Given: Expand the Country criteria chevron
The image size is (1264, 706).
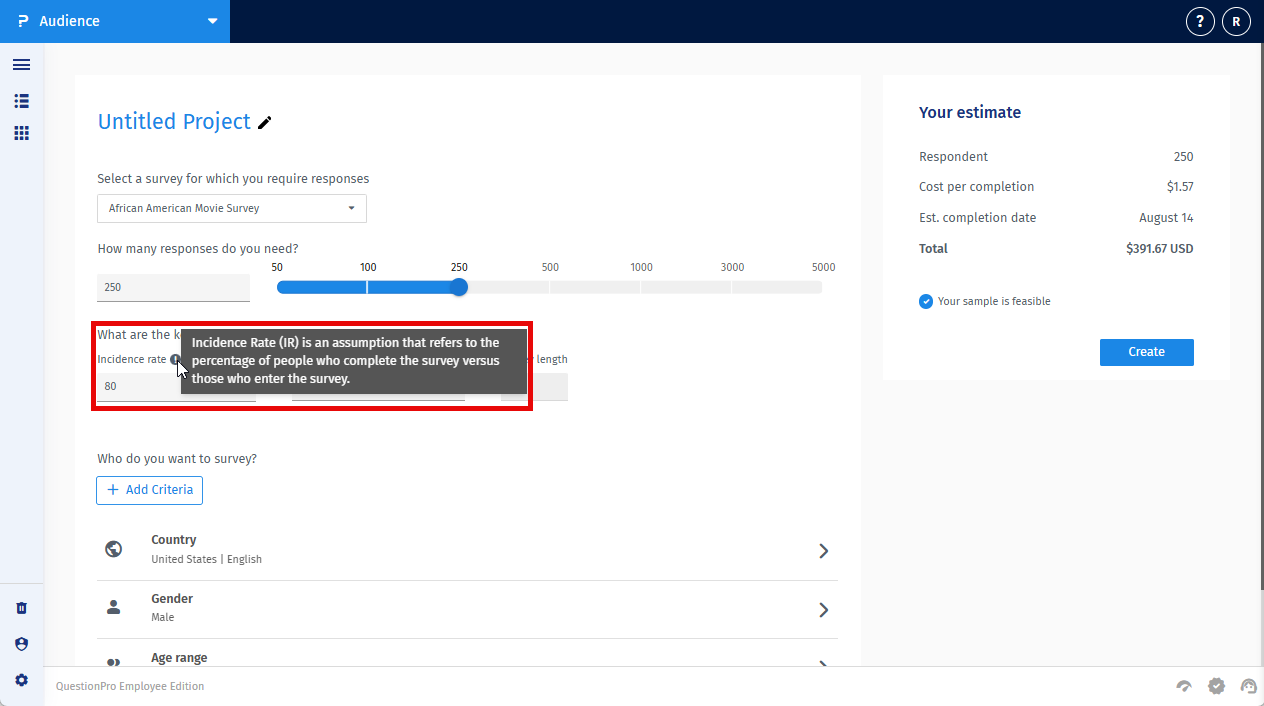Looking at the screenshot, I should tap(824, 551).
